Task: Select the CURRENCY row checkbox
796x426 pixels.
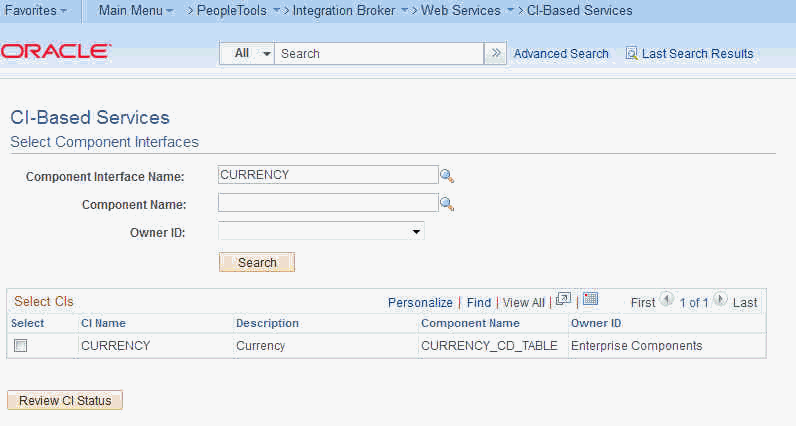Action: coord(21,346)
